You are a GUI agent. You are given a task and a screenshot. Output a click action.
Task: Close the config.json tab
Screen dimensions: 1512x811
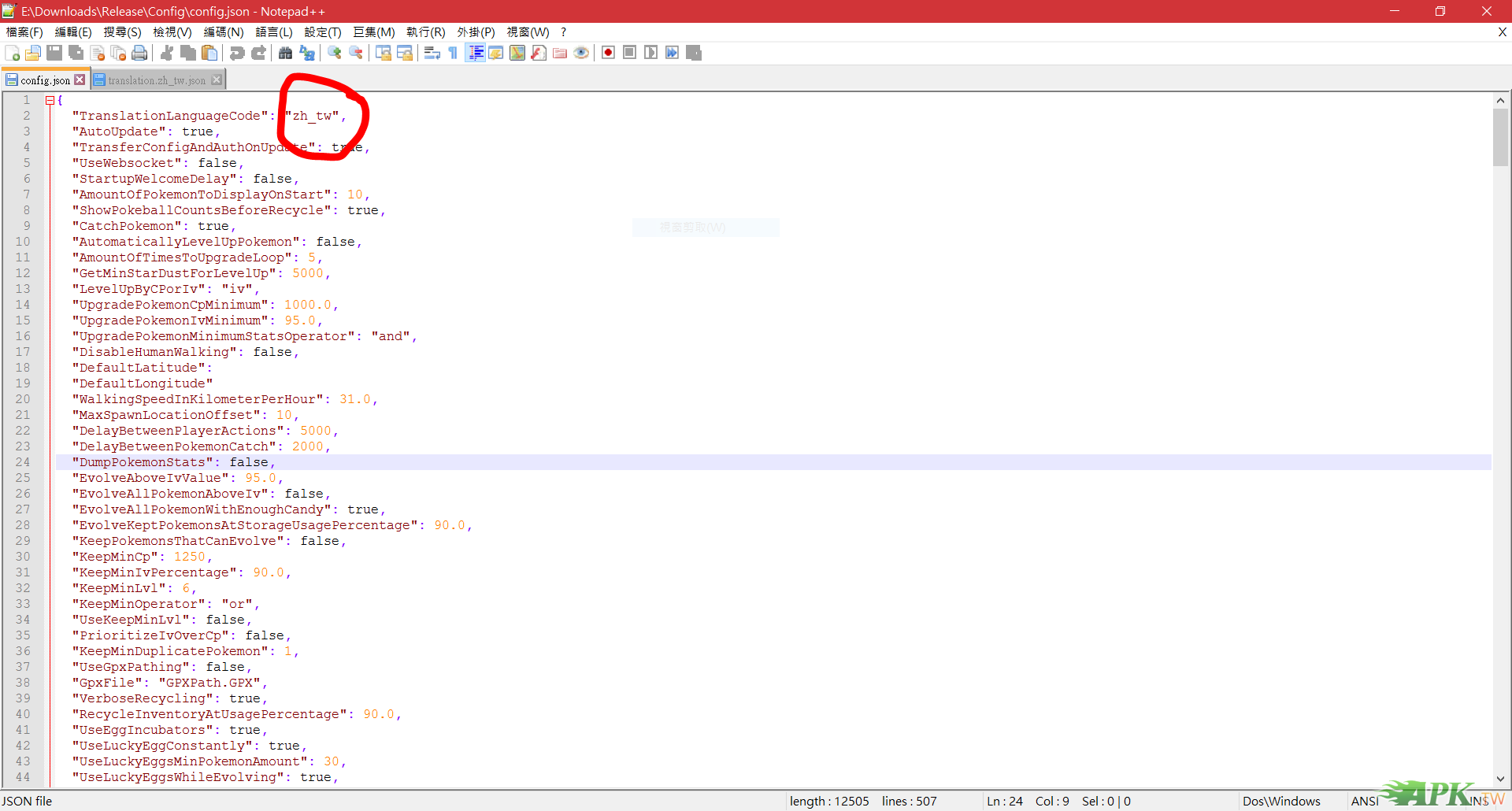80,80
